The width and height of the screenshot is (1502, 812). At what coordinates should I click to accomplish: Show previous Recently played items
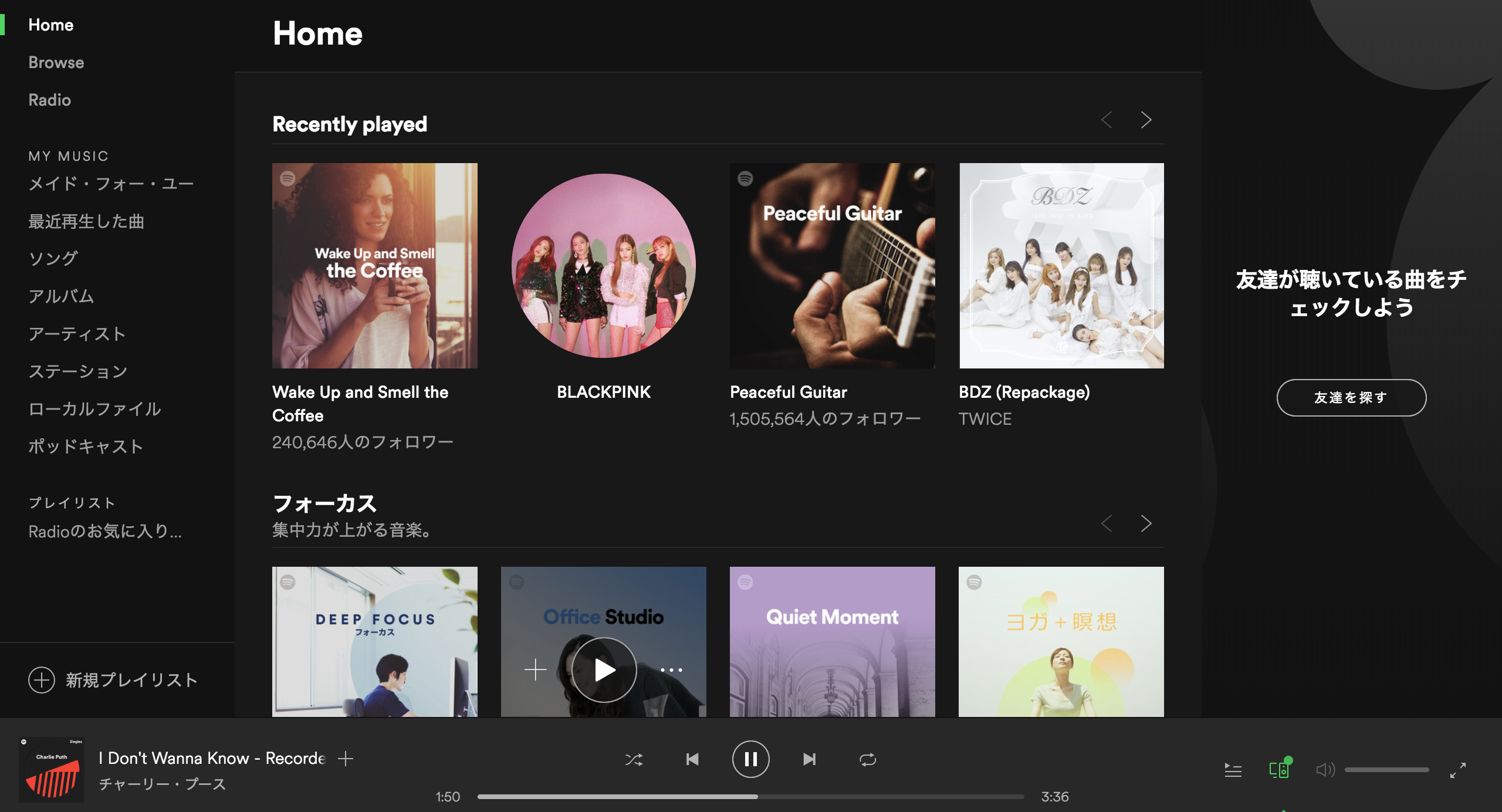click(x=1107, y=120)
